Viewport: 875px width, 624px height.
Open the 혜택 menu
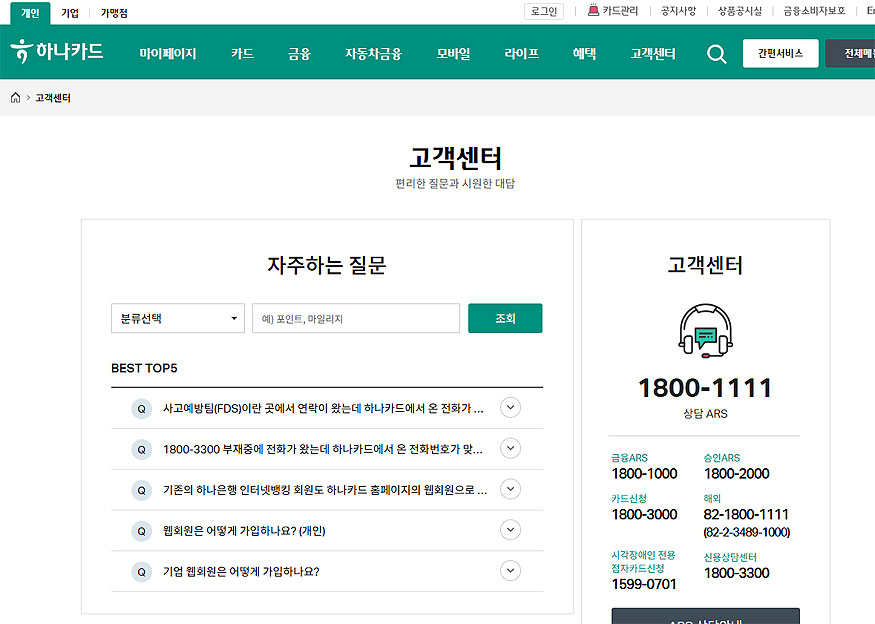coord(584,54)
